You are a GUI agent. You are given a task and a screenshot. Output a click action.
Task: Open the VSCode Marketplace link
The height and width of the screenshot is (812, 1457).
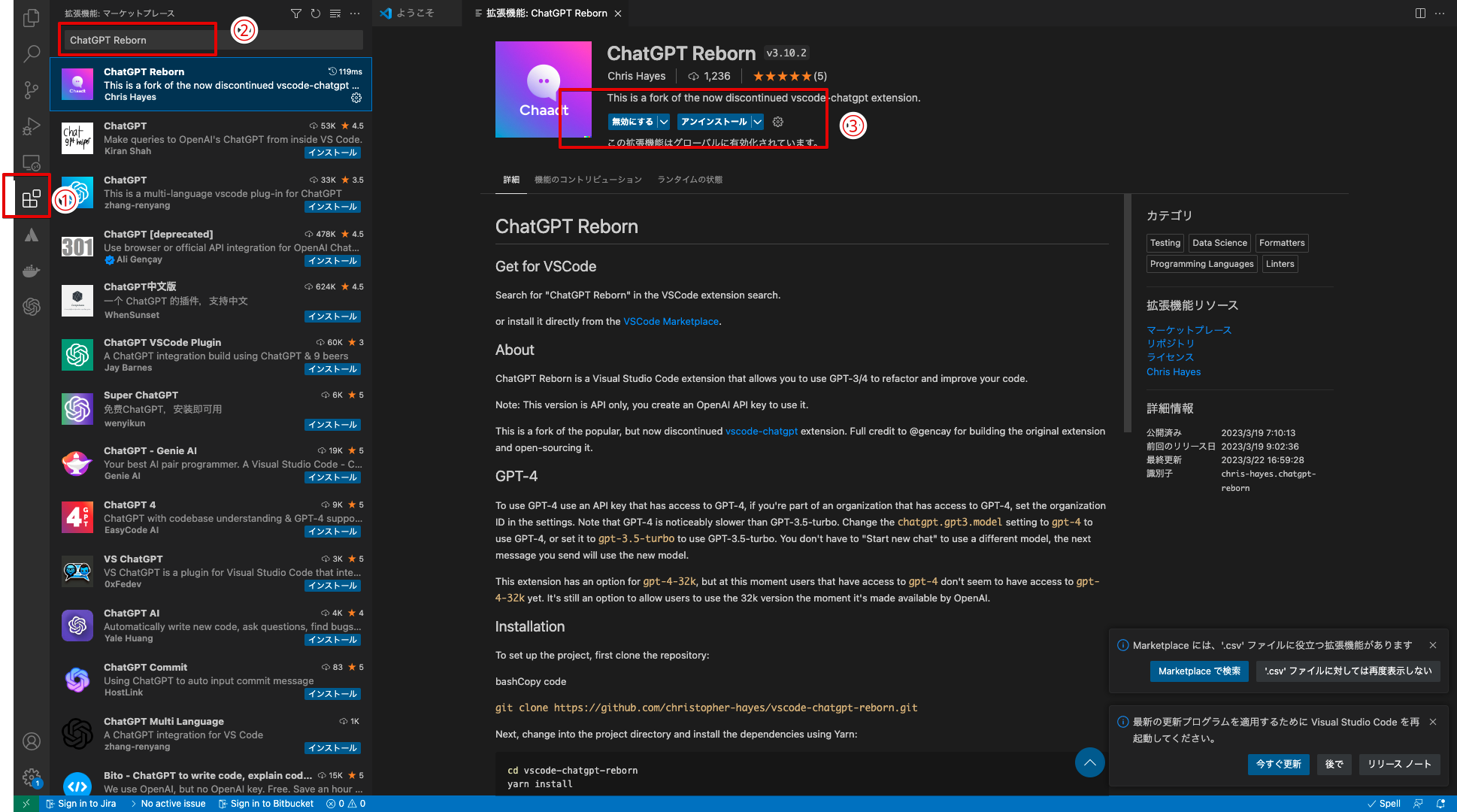coord(671,321)
